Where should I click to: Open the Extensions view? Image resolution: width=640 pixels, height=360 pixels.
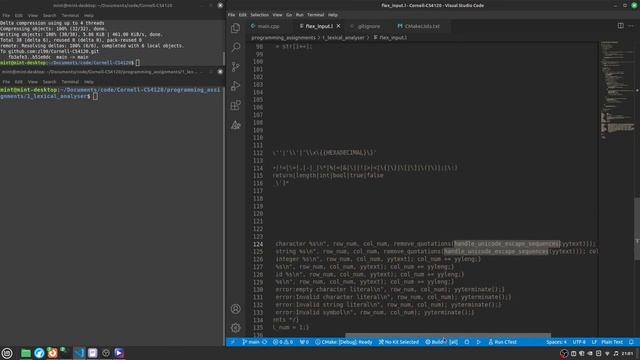click(x=236, y=105)
